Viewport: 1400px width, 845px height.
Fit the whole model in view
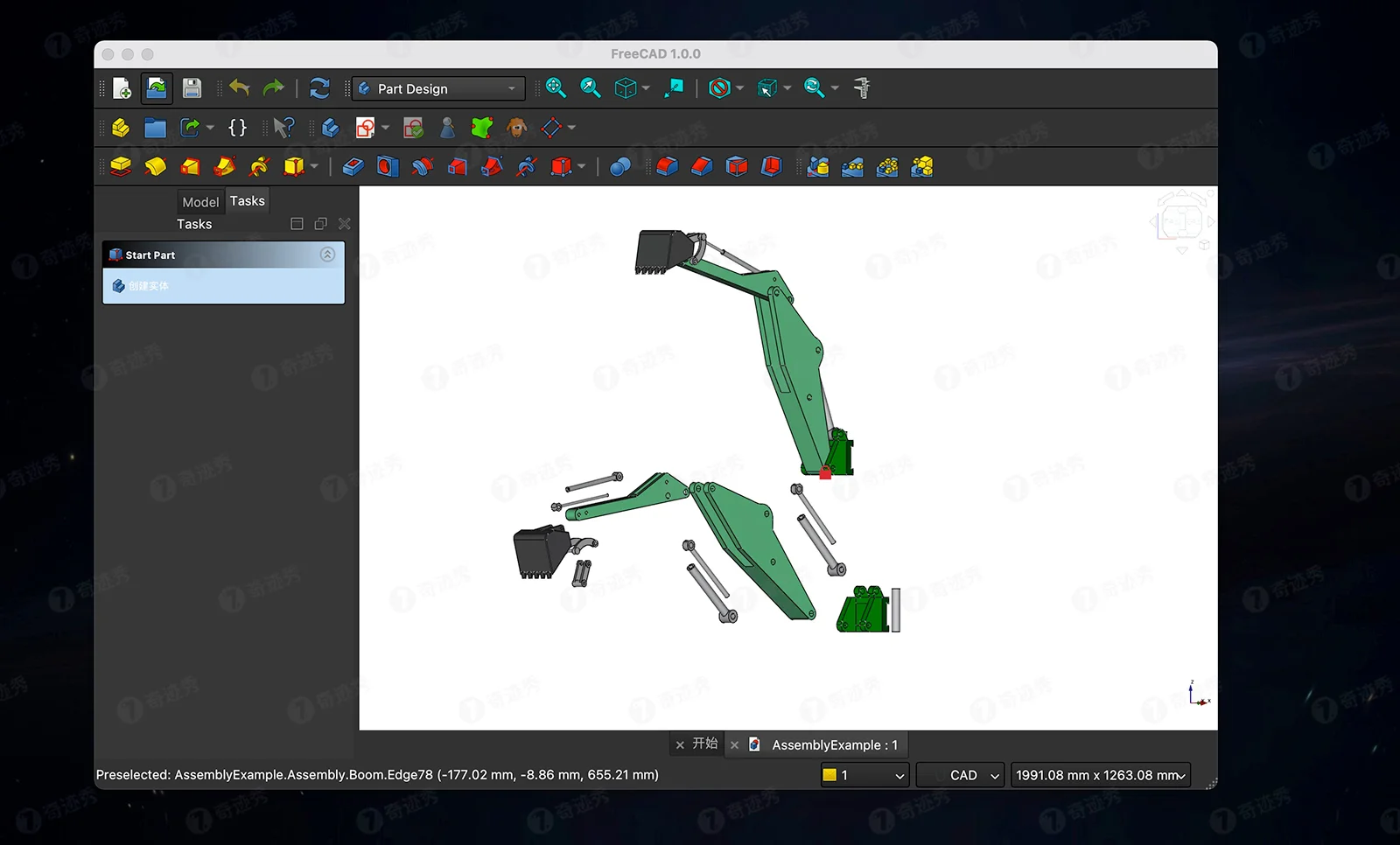pyautogui.click(x=555, y=87)
